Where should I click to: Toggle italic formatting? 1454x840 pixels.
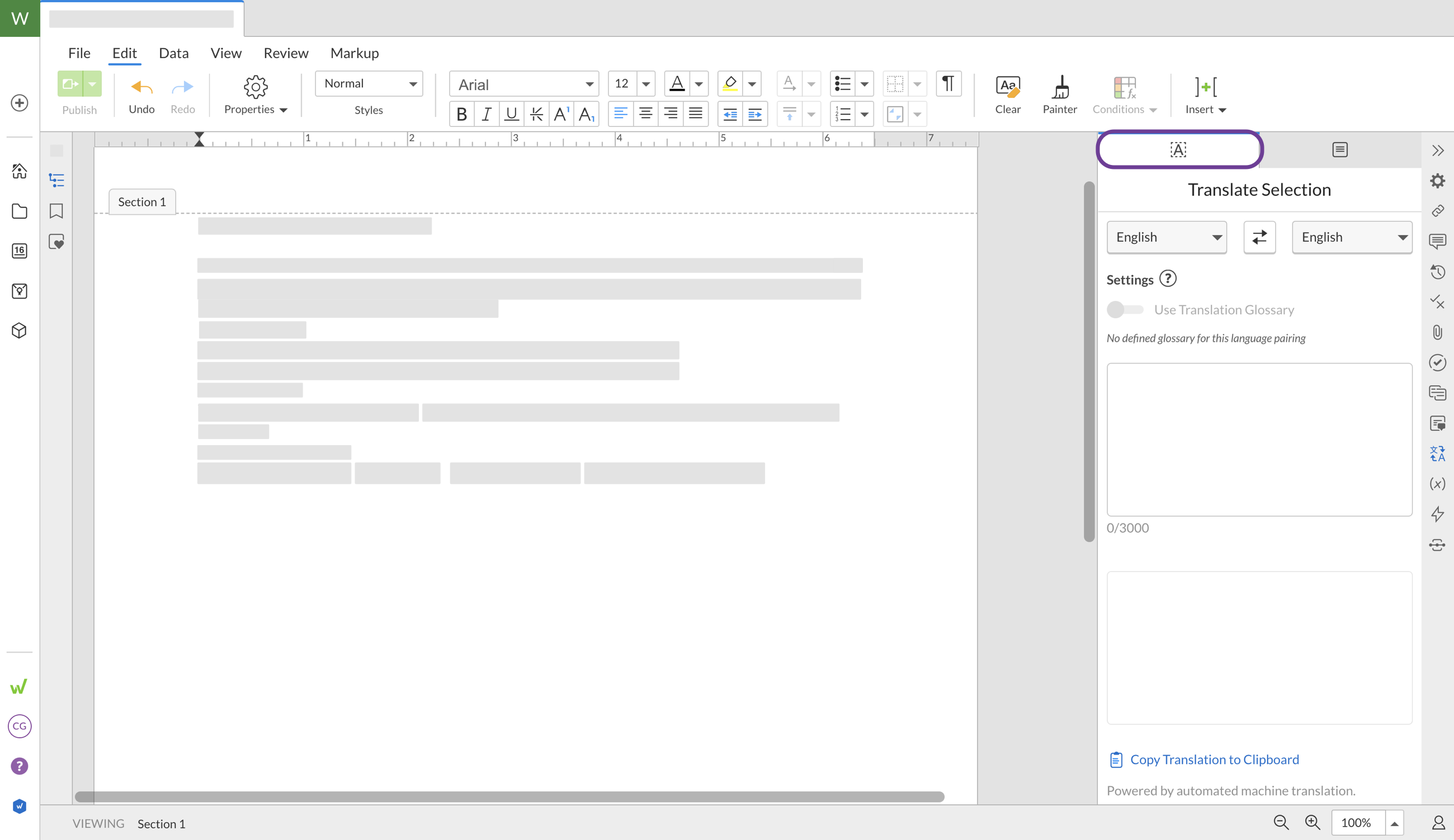pyautogui.click(x=486, y=114)
